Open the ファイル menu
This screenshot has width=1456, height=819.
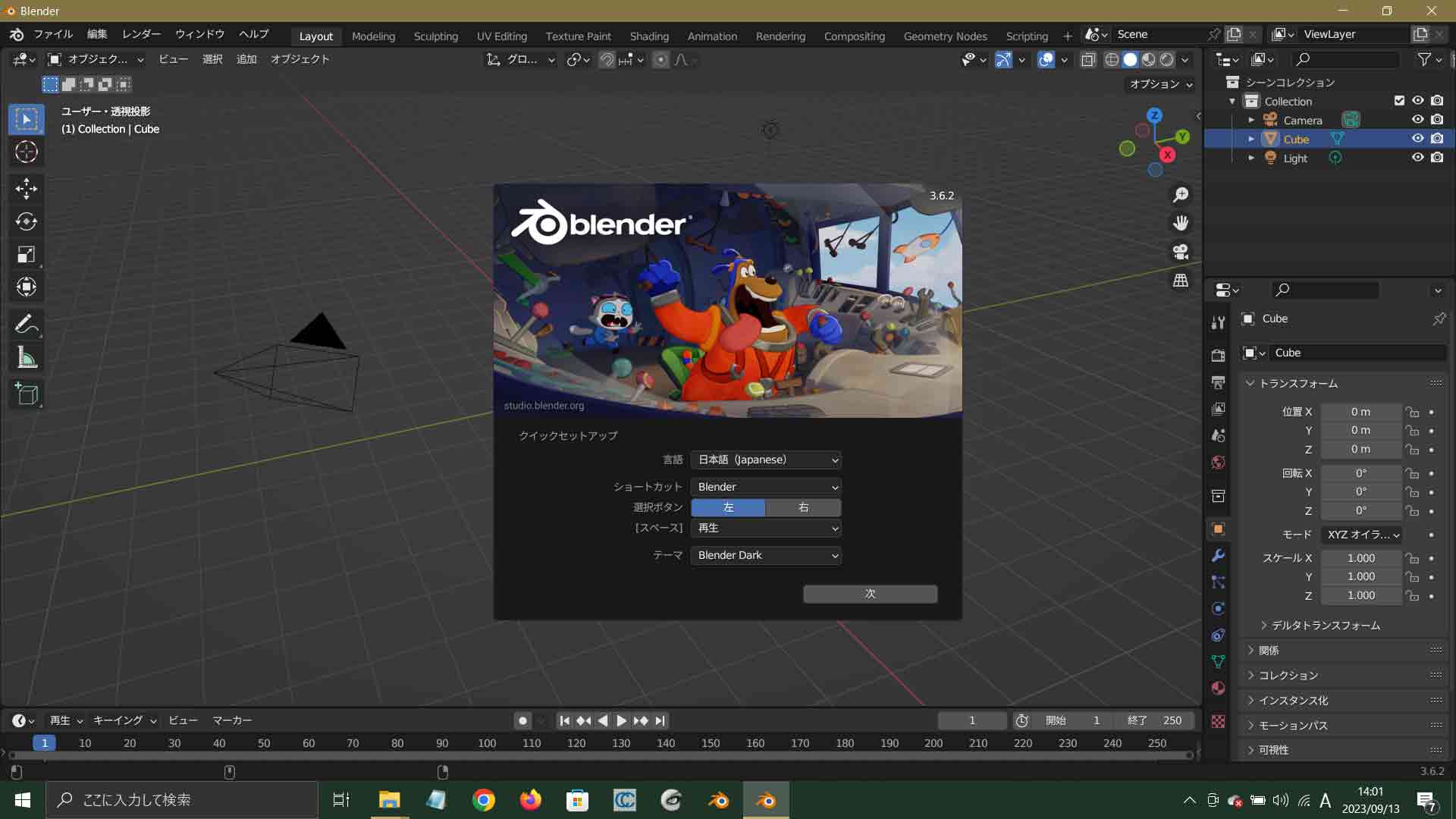pos(52,34)
